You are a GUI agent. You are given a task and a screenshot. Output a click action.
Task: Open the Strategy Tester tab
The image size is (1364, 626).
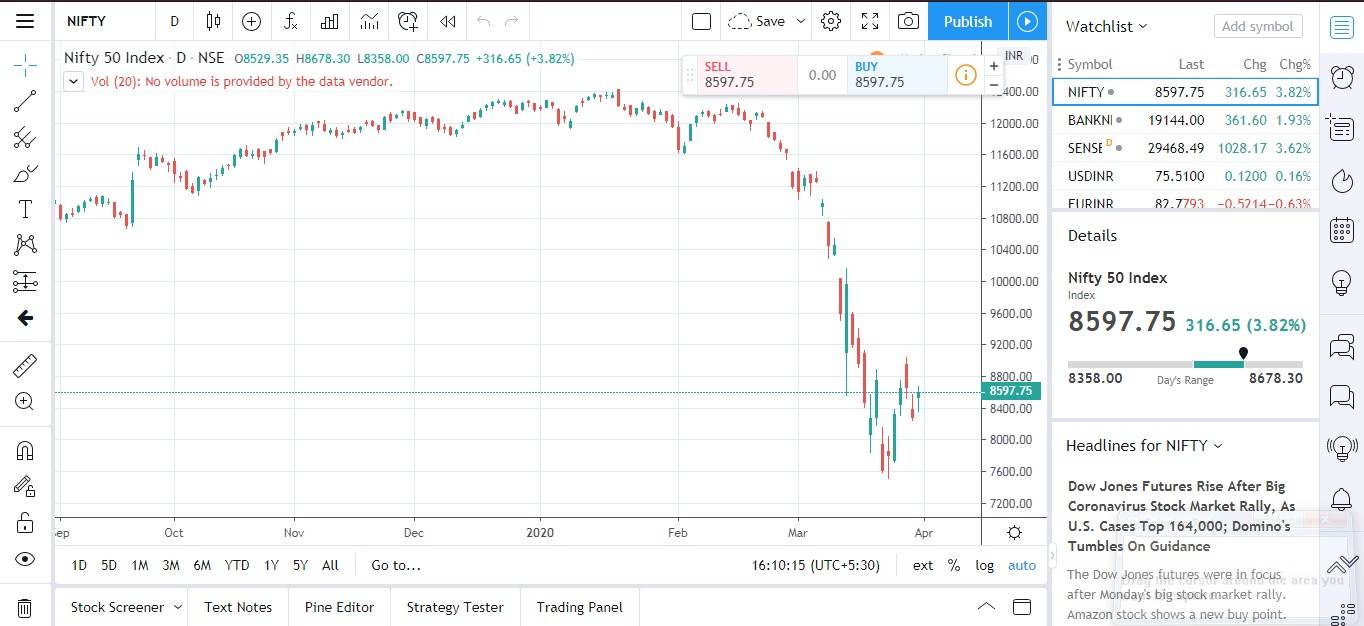pos(455,607)
